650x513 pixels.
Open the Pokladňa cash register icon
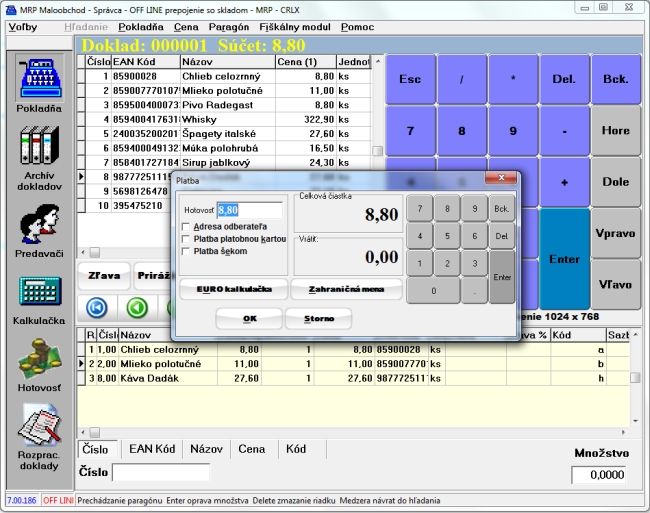pyautogui.click(x=39, y=76)
